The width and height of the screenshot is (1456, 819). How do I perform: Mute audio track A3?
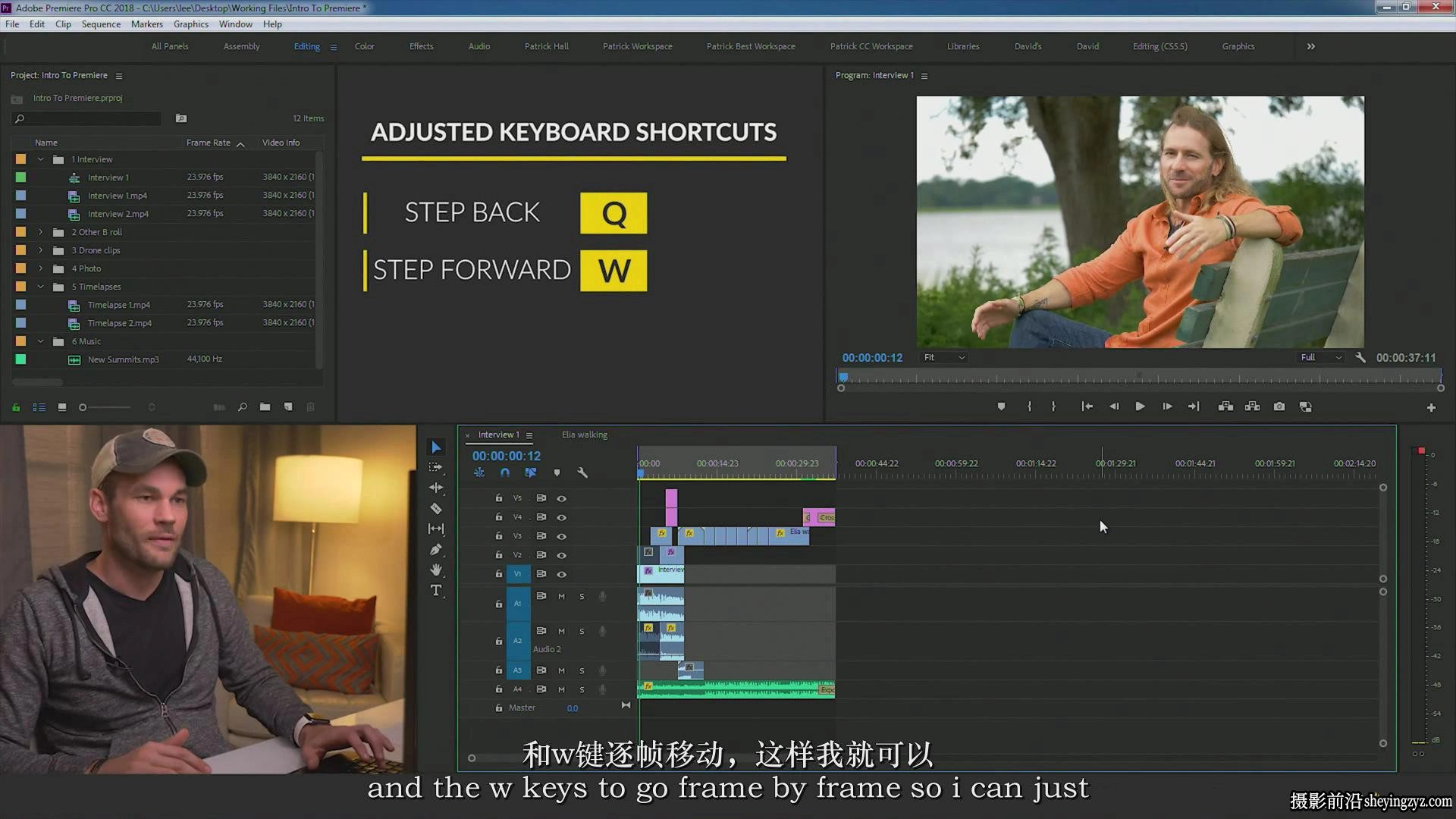(x=562, y=670)
